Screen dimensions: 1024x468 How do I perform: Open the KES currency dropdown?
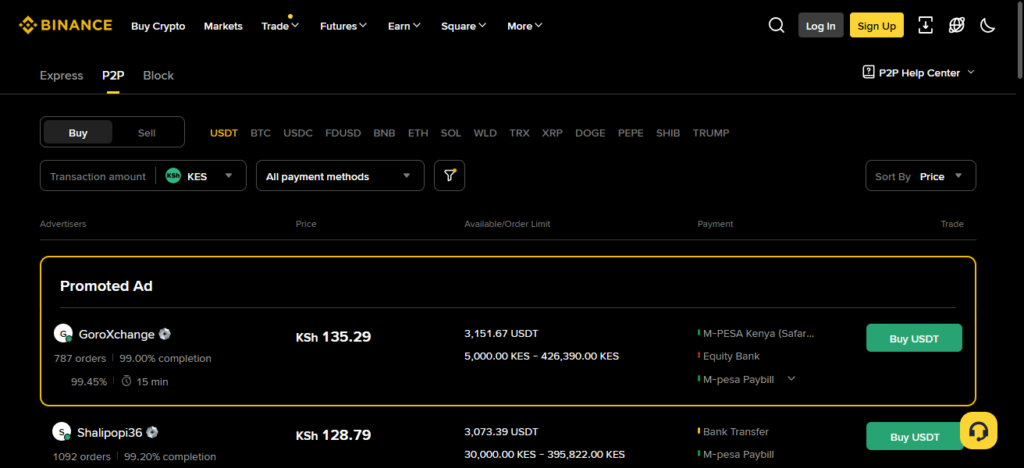click(200, 176)
